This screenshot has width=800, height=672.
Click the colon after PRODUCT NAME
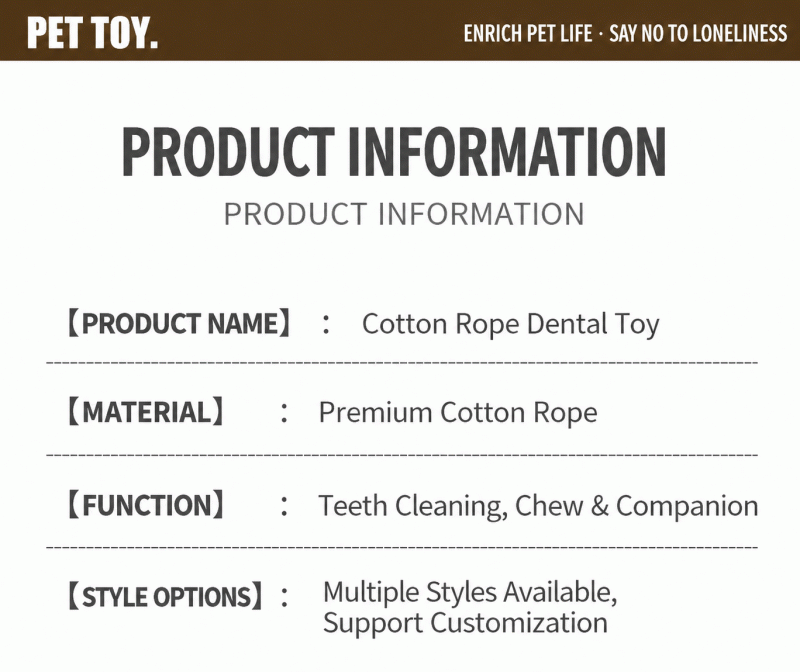coord(326,325)
